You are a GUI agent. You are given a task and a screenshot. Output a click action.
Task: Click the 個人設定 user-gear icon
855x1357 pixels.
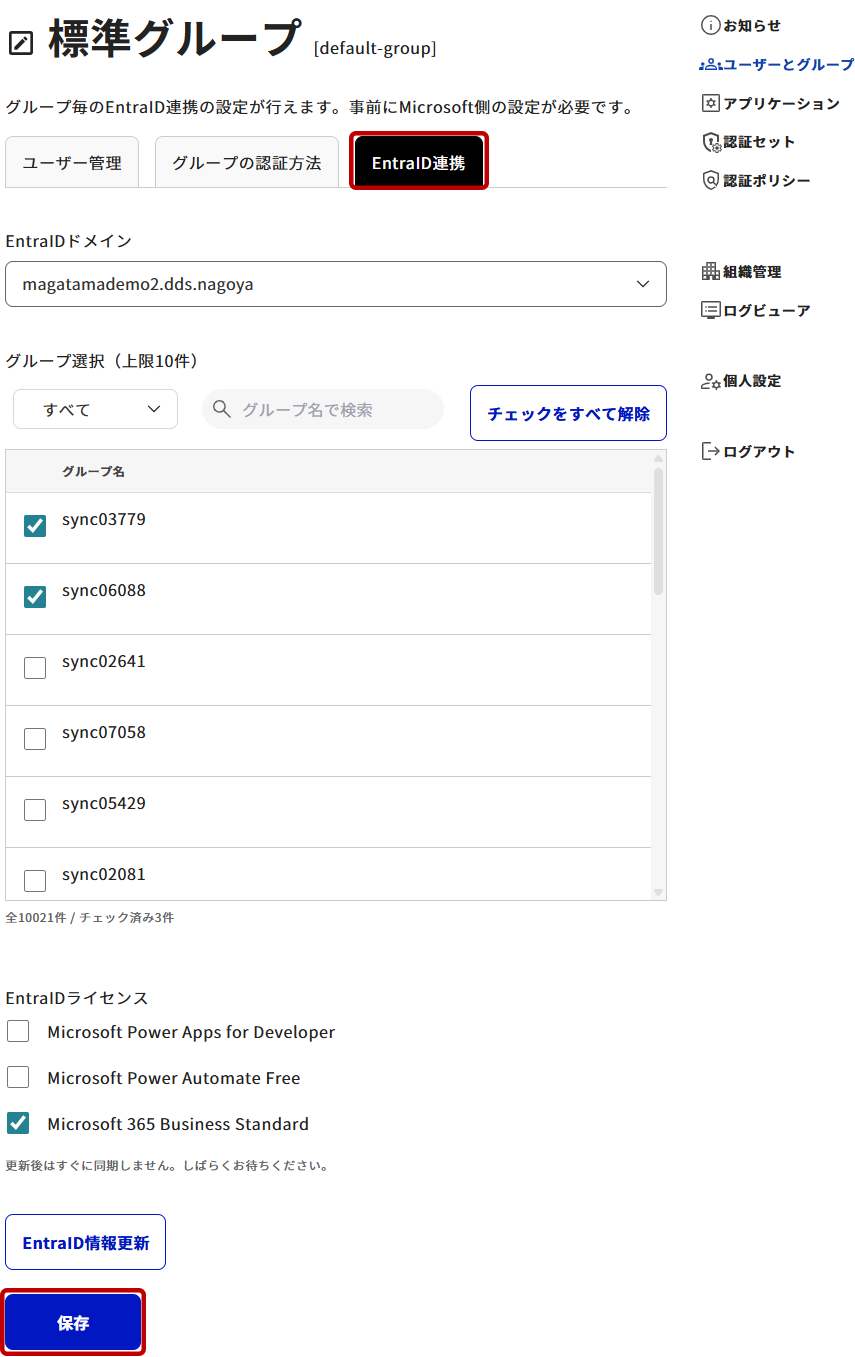click(711, 381)
